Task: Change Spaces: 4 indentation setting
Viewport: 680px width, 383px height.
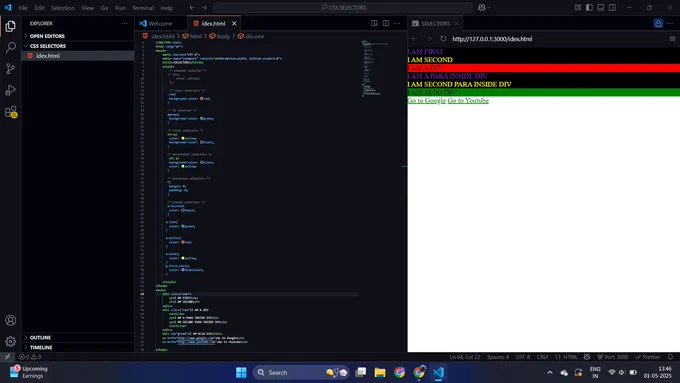Action: pos(498,357)
